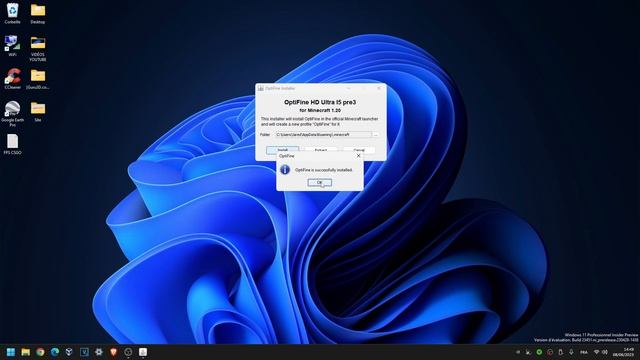Open the Wi-Fi network tray icon
Image resolution: width=640 pixels, height=360 pixels.
[596, 352]
